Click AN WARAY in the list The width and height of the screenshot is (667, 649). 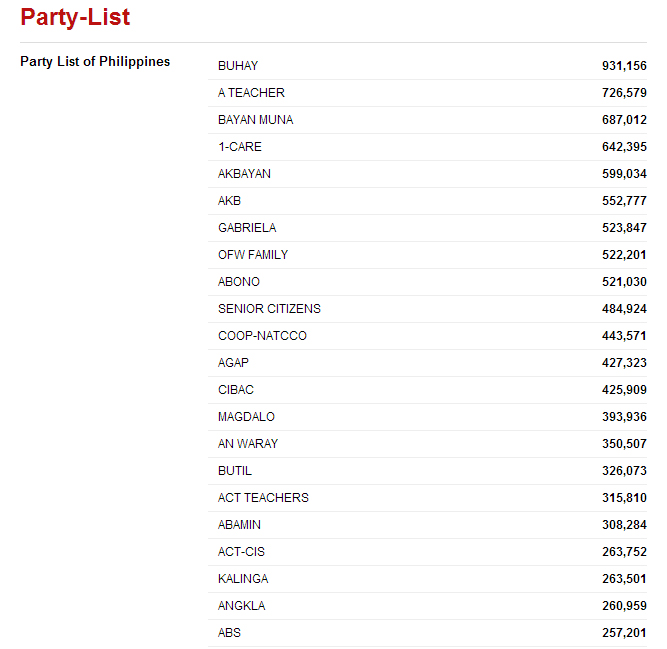(x=248, y=444)
